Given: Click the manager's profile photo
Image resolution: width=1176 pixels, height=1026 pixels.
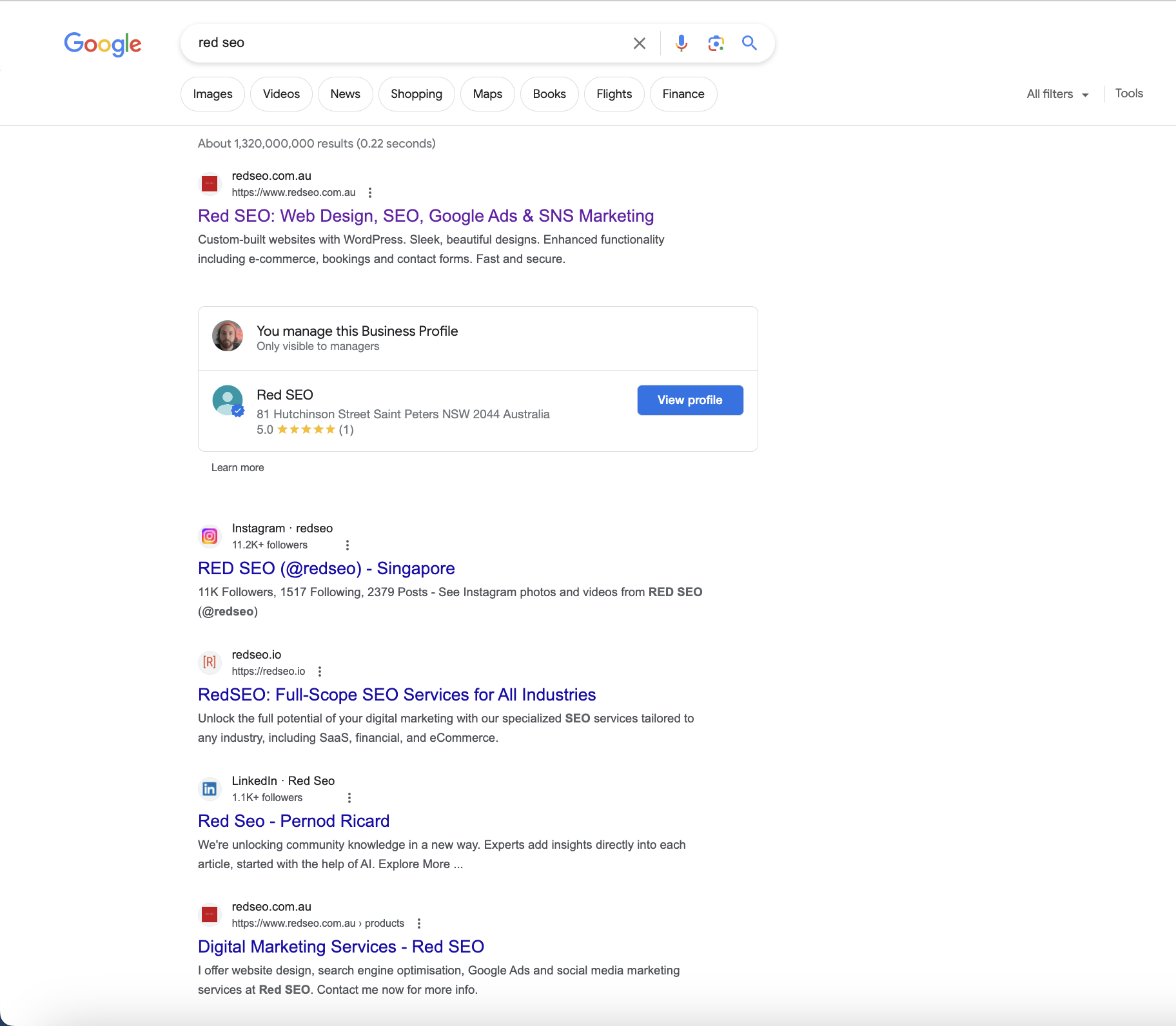Looking at the screenshot, I should point(228,336).
